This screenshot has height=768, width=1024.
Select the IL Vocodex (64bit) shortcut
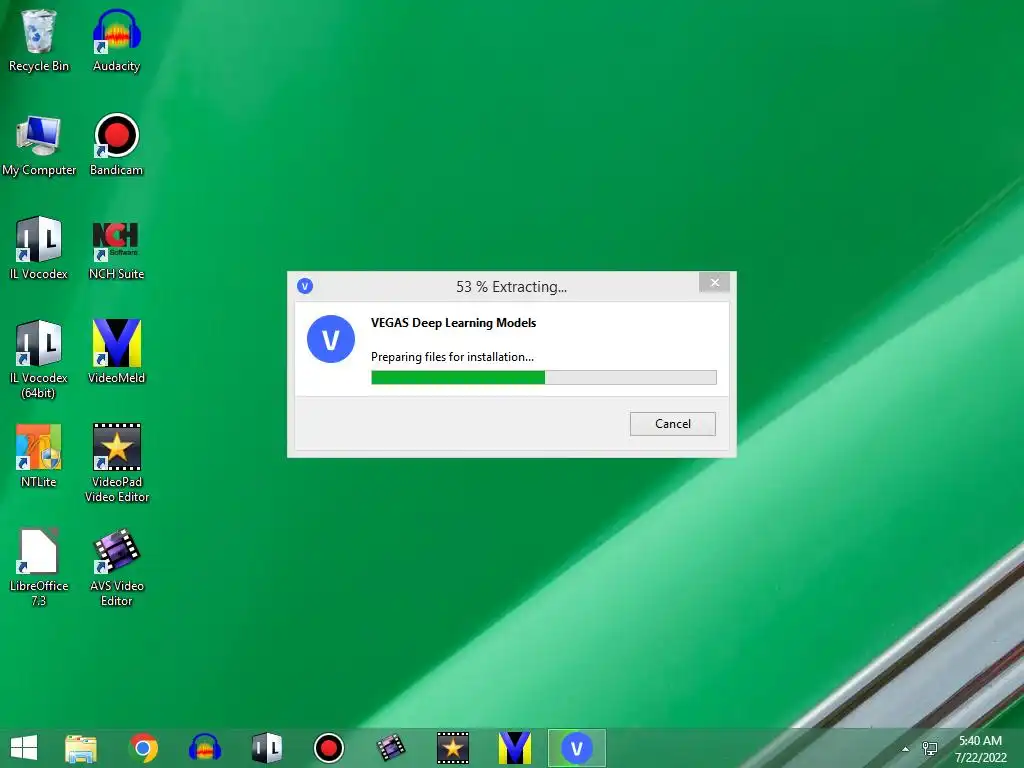[x=39, y=359]
